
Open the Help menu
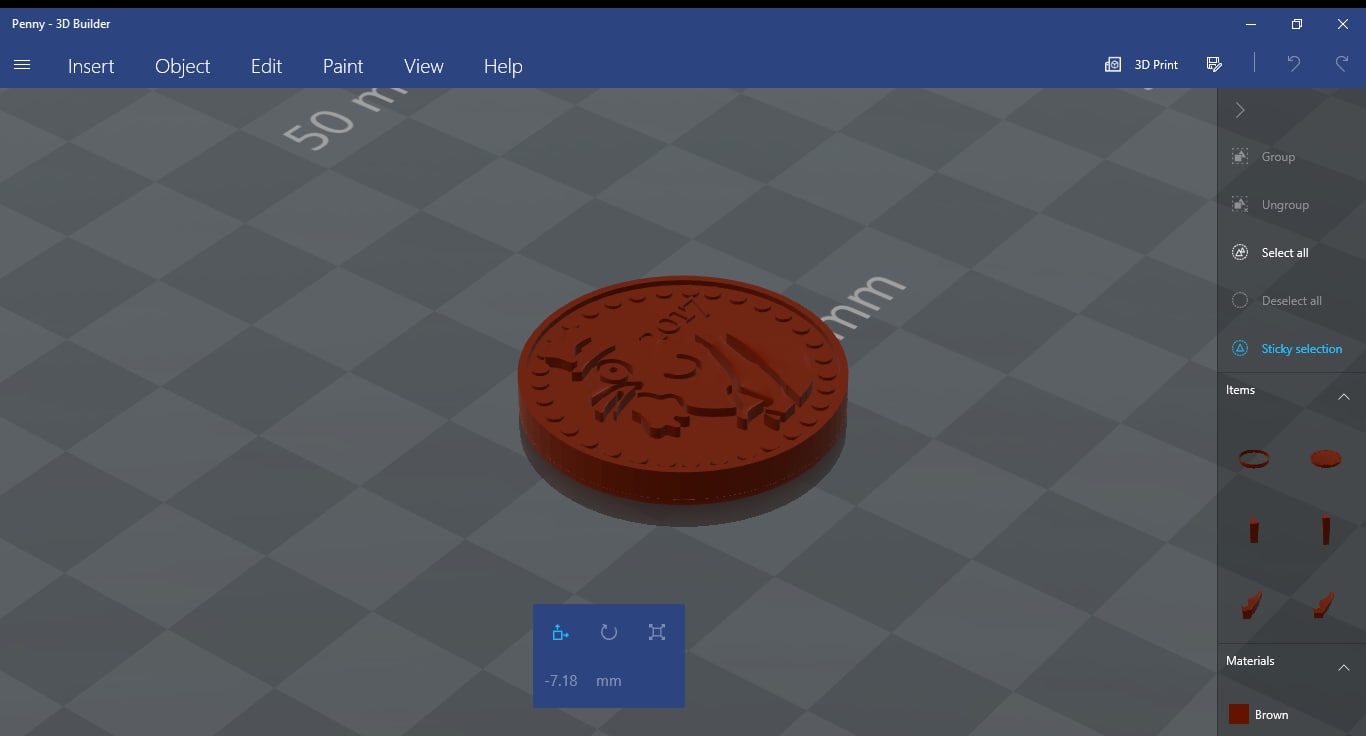coord(503,66)
